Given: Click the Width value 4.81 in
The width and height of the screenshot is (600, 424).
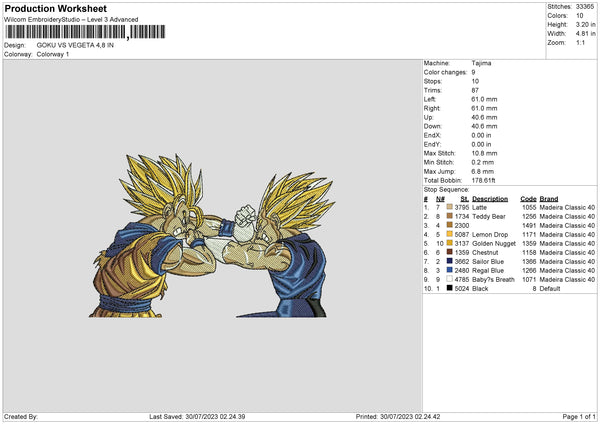Looking at the screenshot, I should pyautogui.click(x=585, y=34).
